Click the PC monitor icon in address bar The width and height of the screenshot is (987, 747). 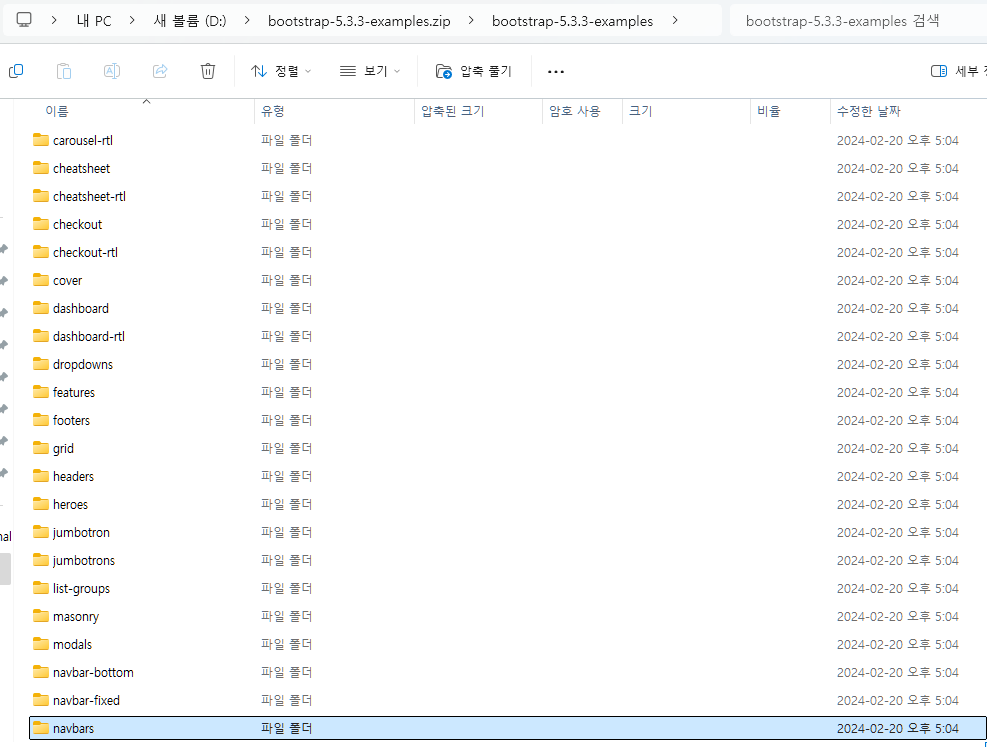pyautogui.click(x=24, y=20)
